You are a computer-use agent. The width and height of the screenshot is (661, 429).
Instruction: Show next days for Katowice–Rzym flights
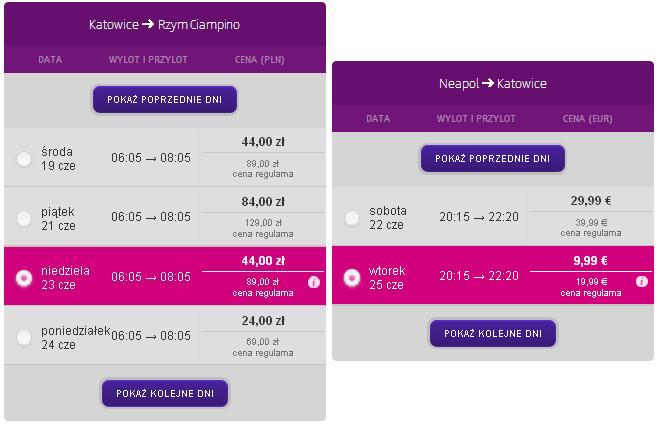point(165,393)
